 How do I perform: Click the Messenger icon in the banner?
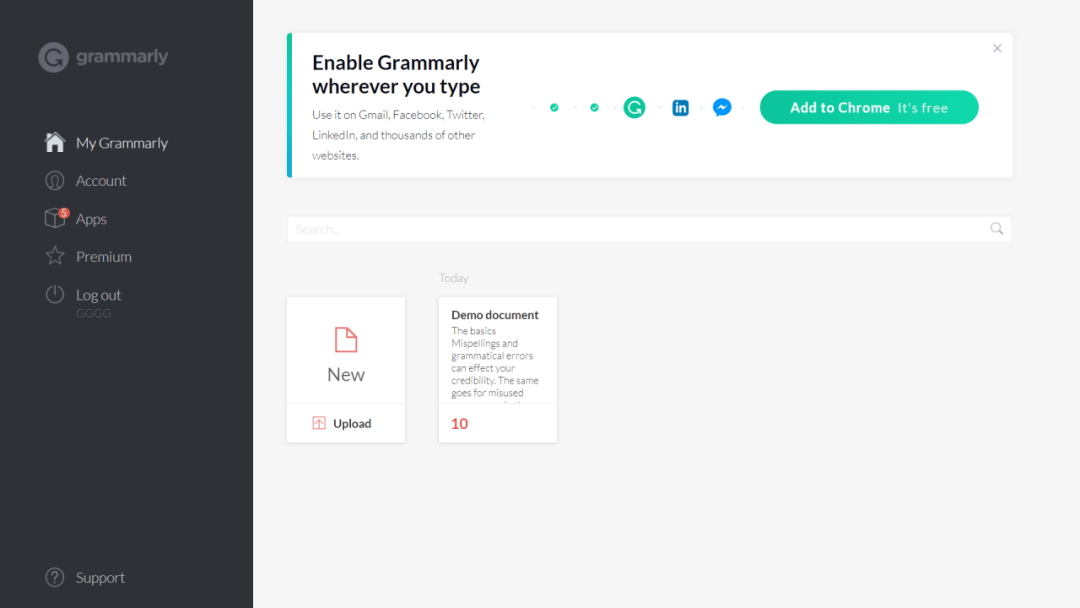click(722, 107)
